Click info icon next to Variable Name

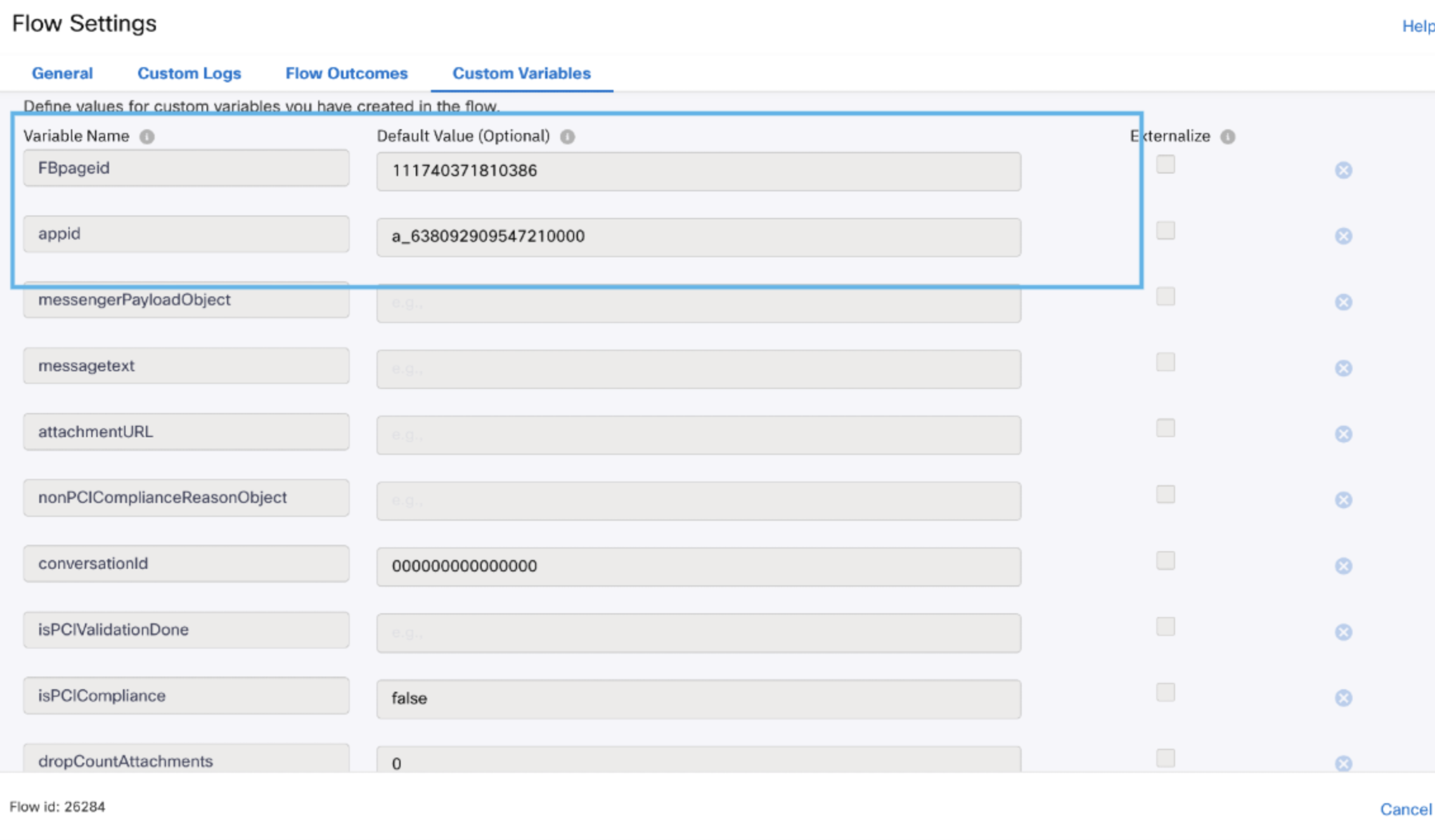[x=147, y=137]
